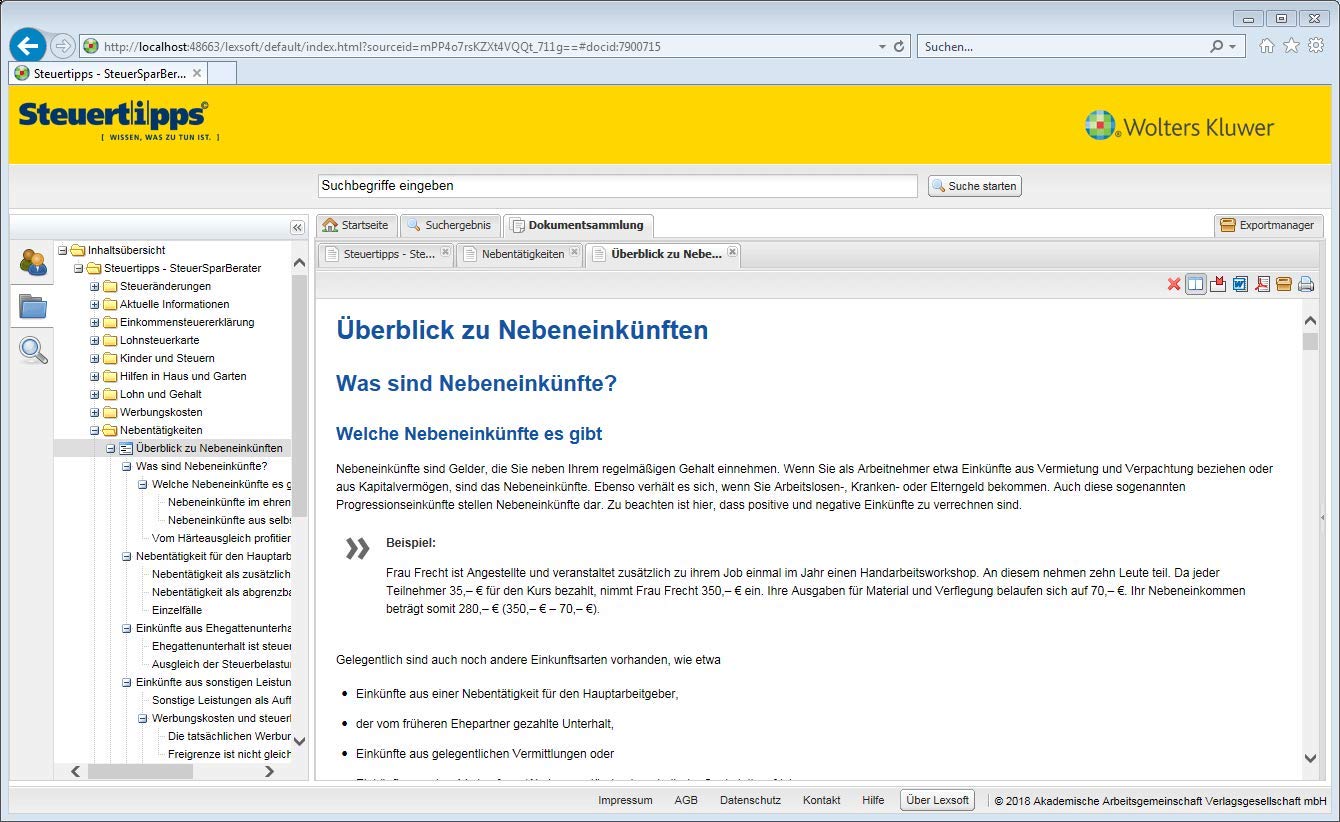Expand the Lohn und Gehalt folder
Viewport: 1340px width, 822px height.
pyautogui.click(x=95, y=394)
